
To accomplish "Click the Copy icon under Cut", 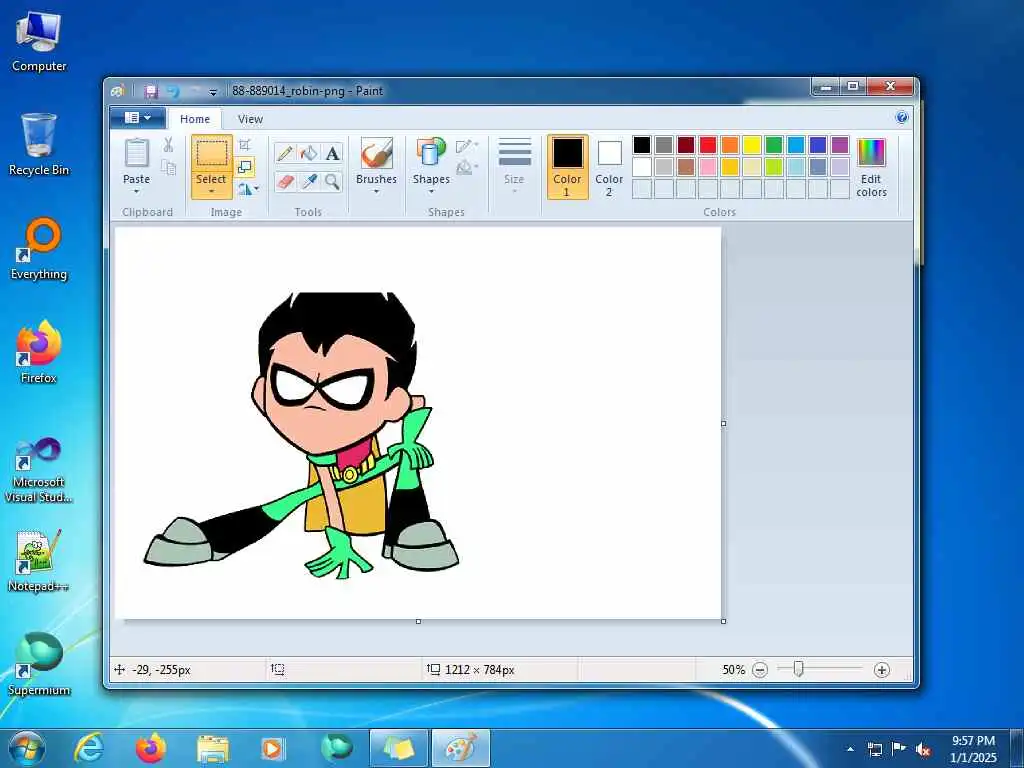I will tap(168, 168).
